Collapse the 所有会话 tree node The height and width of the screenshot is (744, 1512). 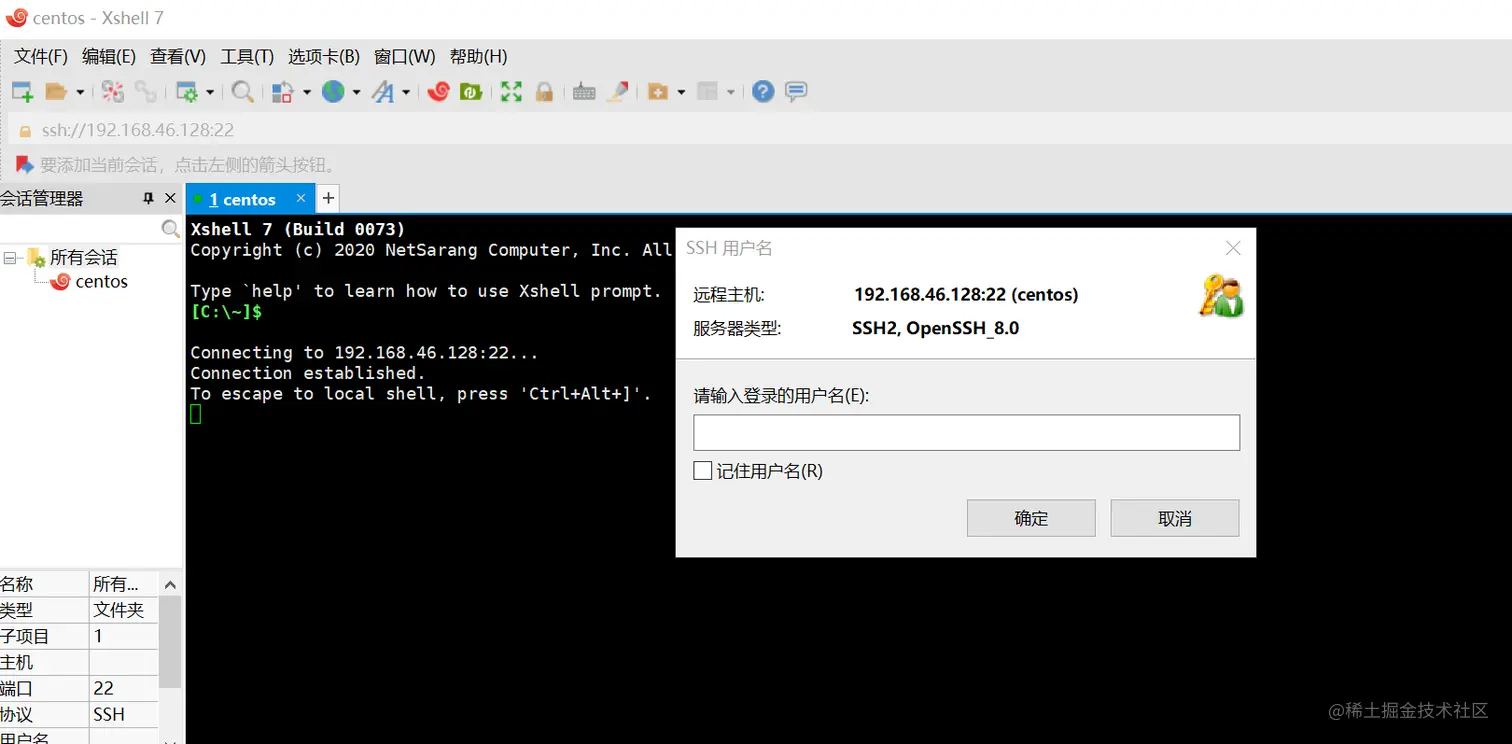coord(11,258)
